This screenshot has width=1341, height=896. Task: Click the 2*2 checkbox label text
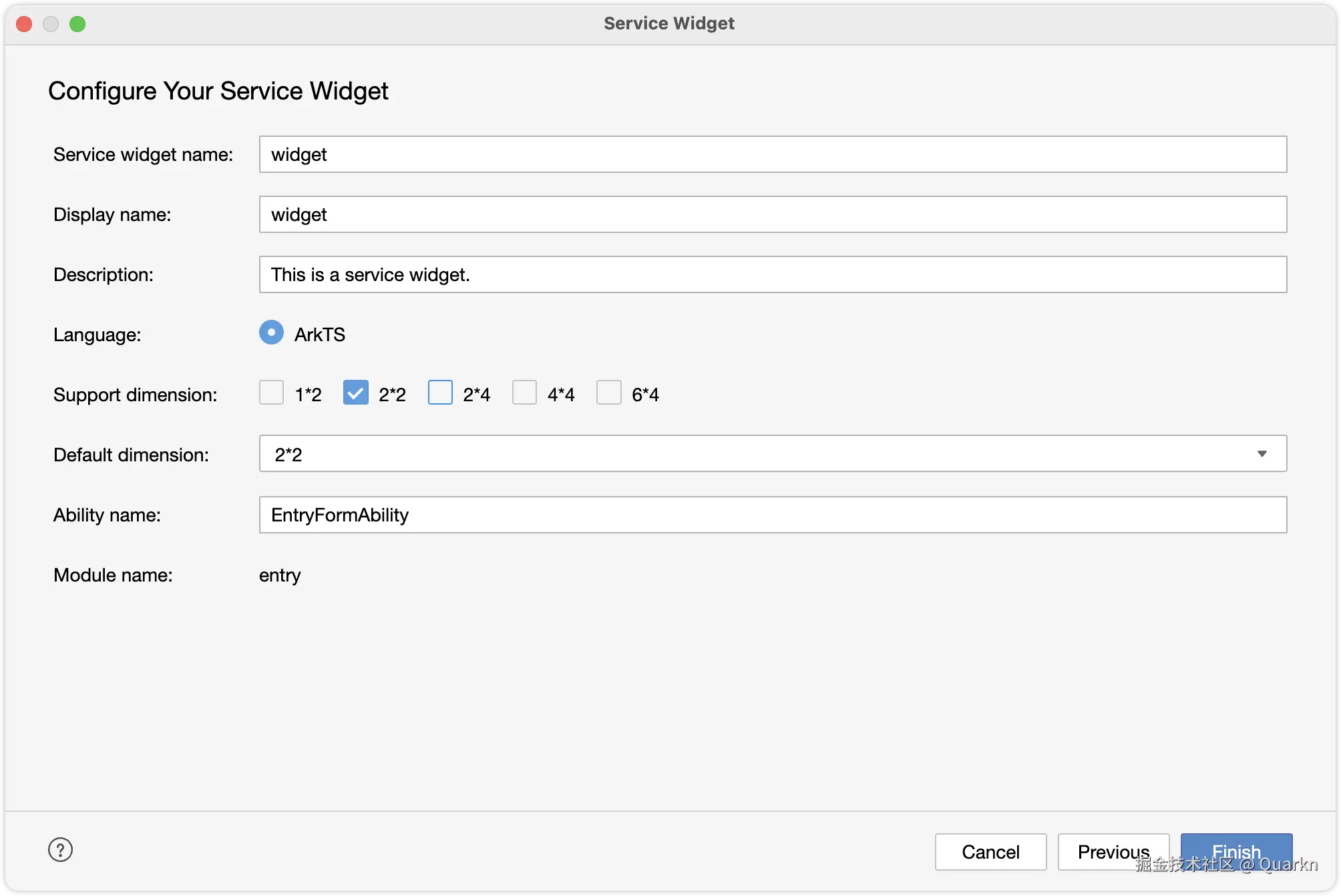[392, 395]
